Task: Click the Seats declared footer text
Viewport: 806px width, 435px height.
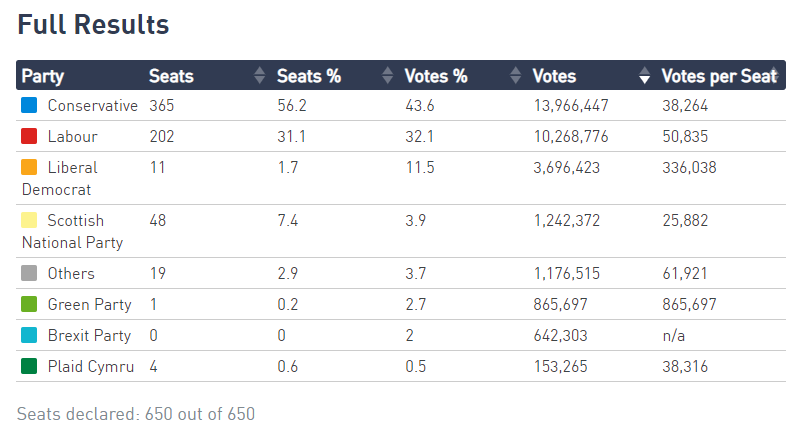Action: (x=136, y=413)
